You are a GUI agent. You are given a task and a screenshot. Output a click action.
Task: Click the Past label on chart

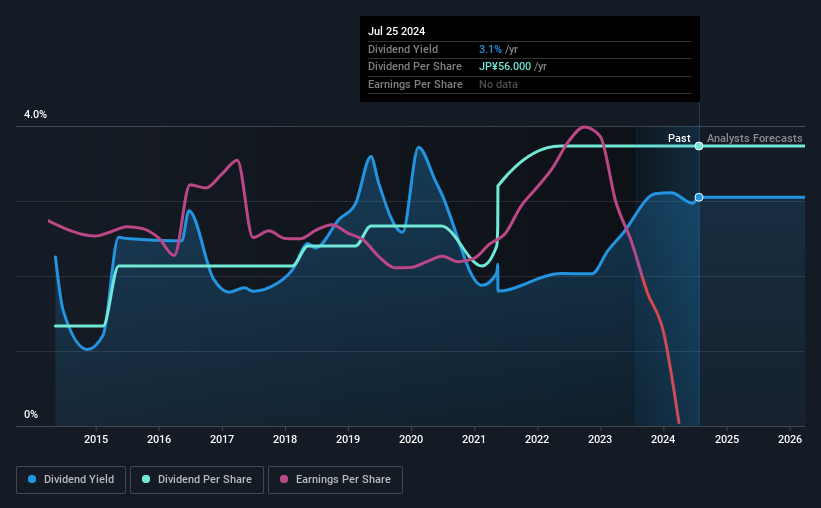[x=679, y=138]
